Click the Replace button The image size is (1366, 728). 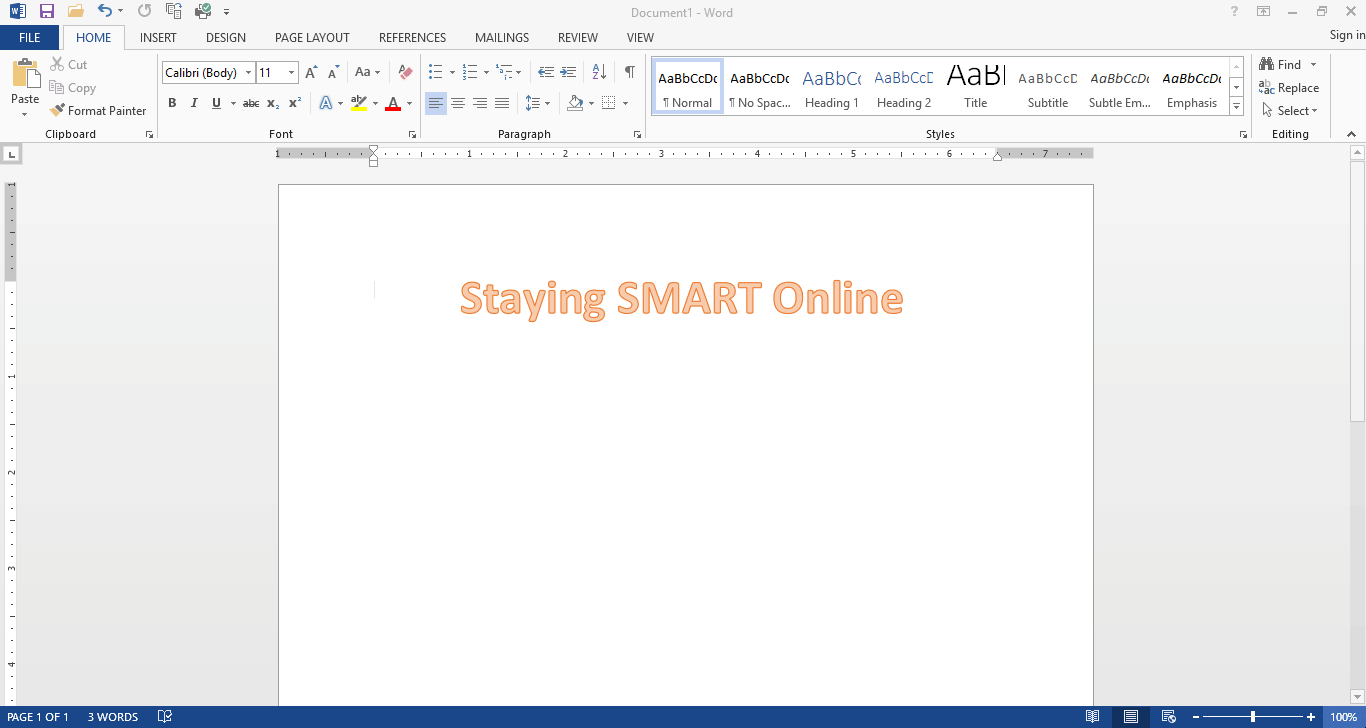point(1289,88)
